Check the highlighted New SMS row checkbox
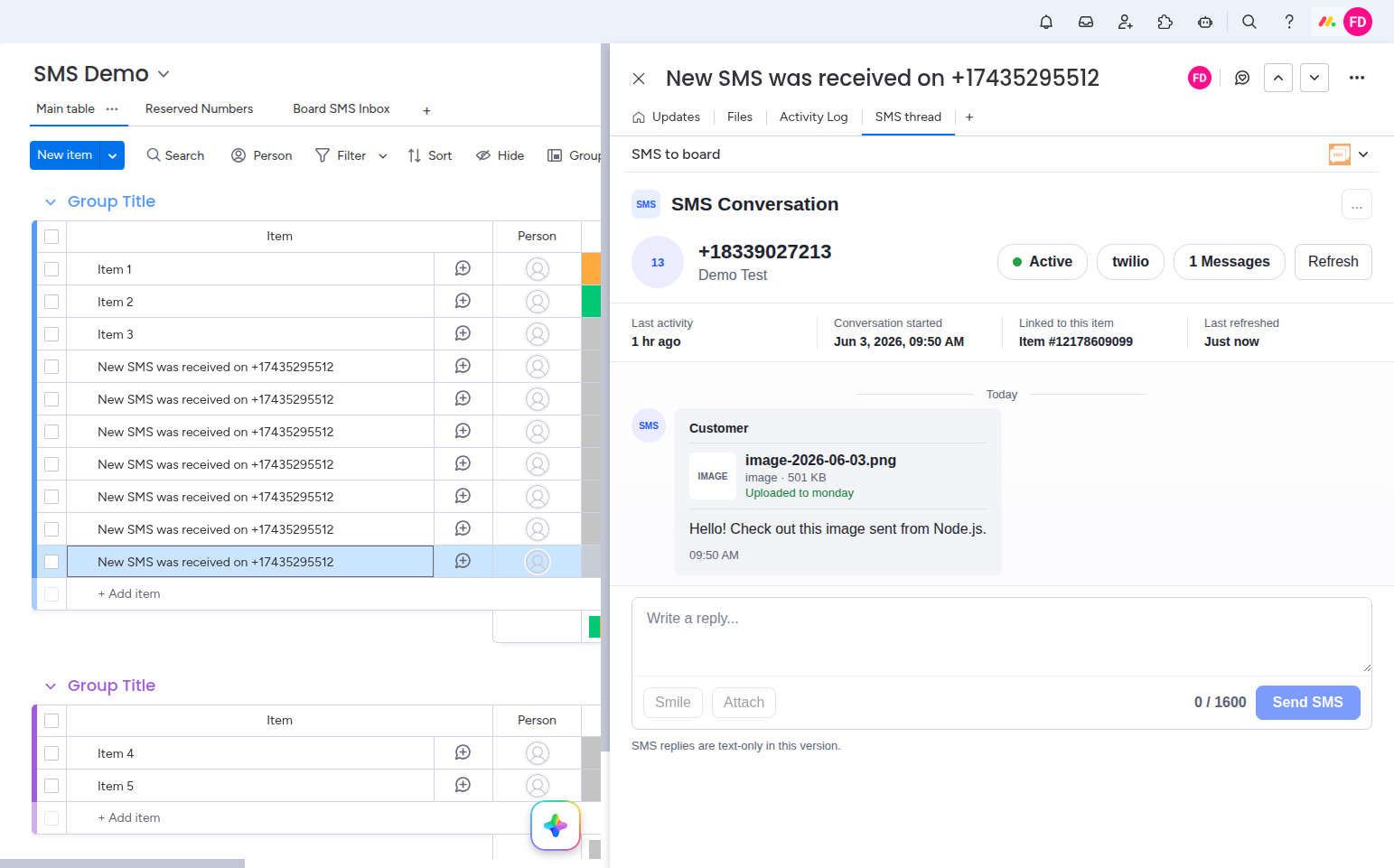 (51, 562)
